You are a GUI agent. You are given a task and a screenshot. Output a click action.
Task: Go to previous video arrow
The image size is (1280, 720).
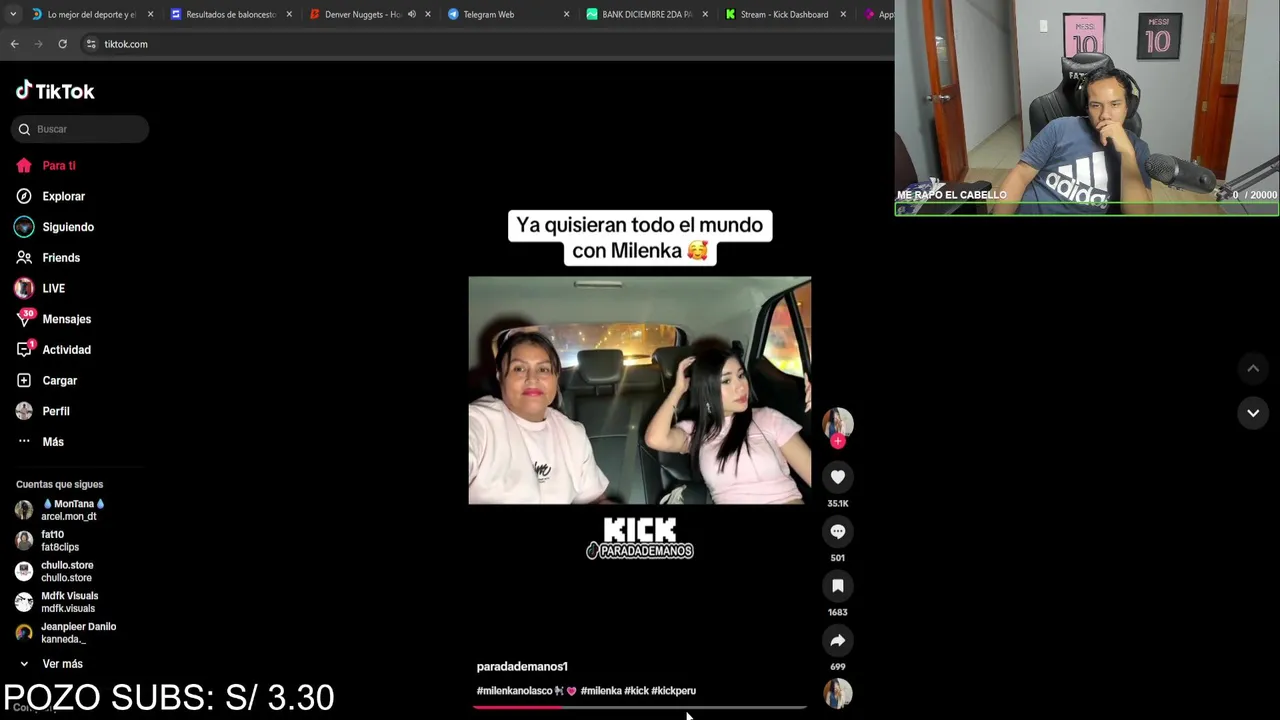1253,368
